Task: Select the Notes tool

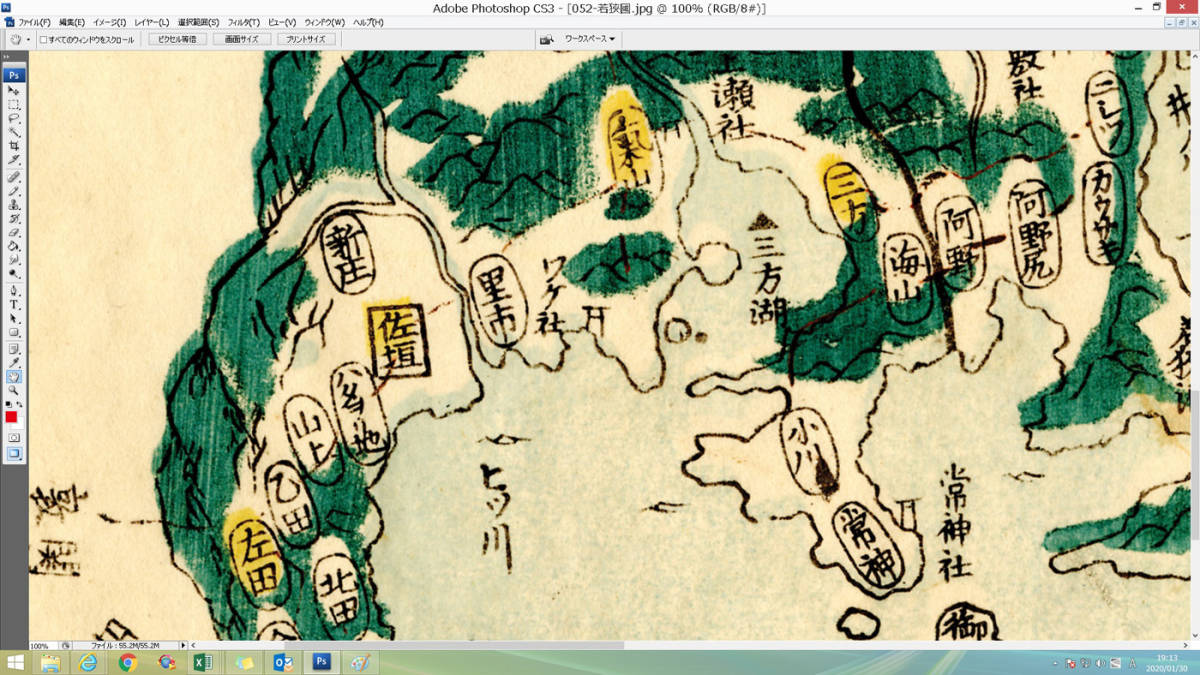Action: click(14, 348)
